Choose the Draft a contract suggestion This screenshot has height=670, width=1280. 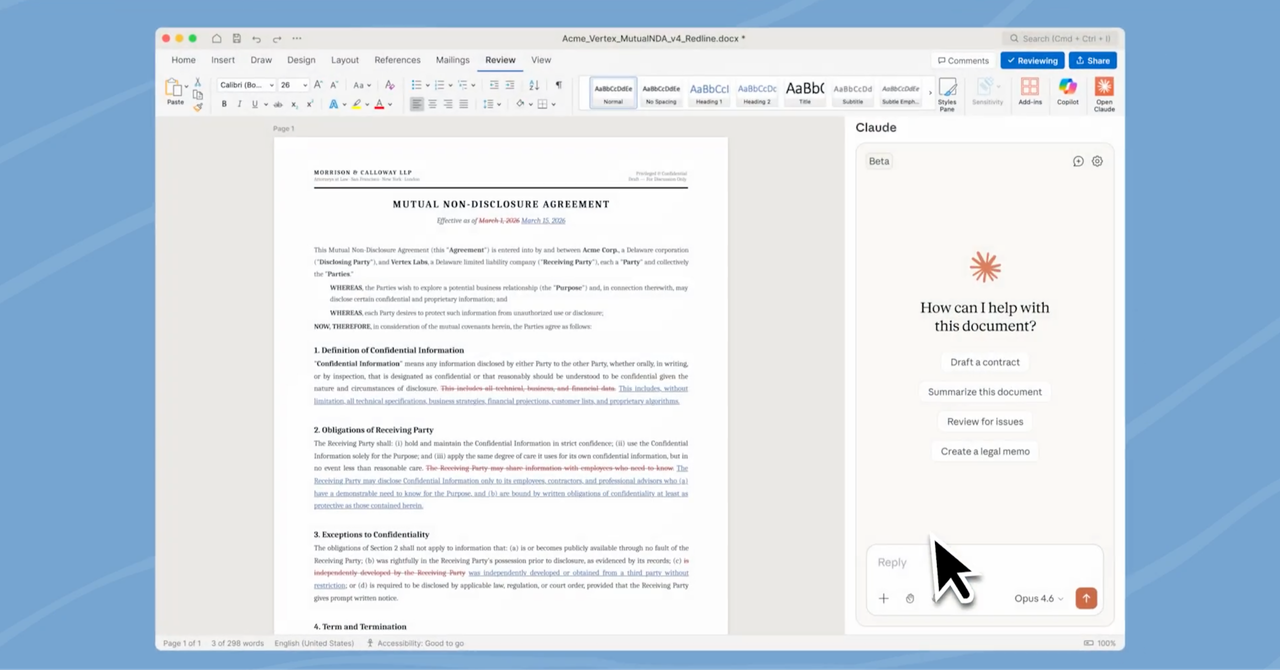pos(985,362)
